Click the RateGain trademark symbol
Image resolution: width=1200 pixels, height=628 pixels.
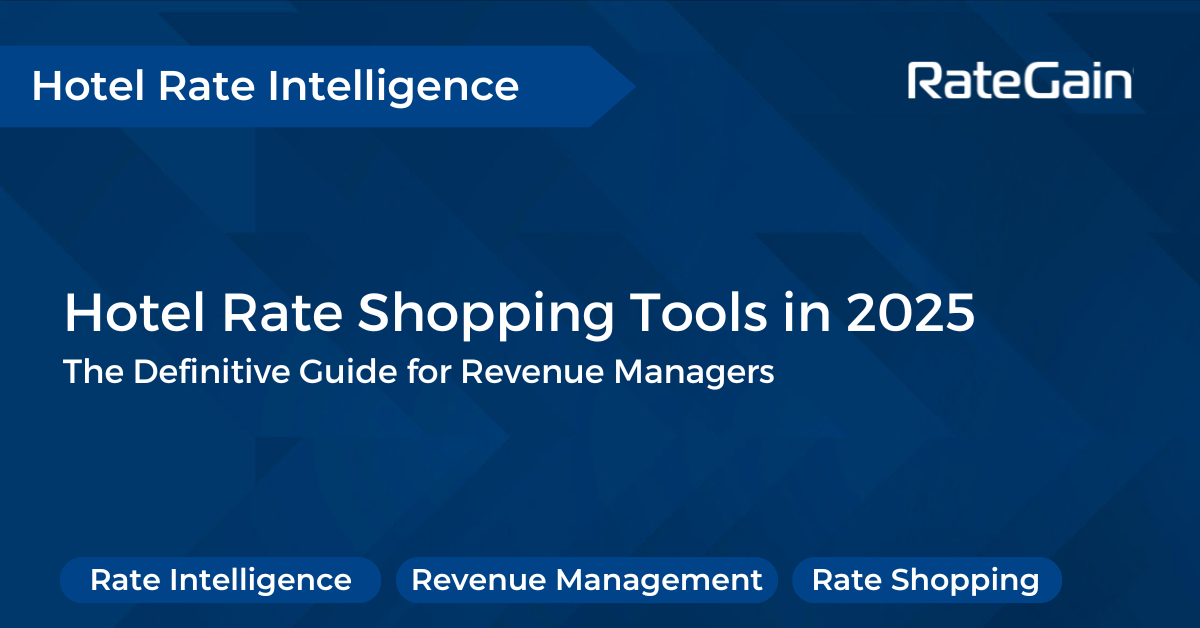1133,68
